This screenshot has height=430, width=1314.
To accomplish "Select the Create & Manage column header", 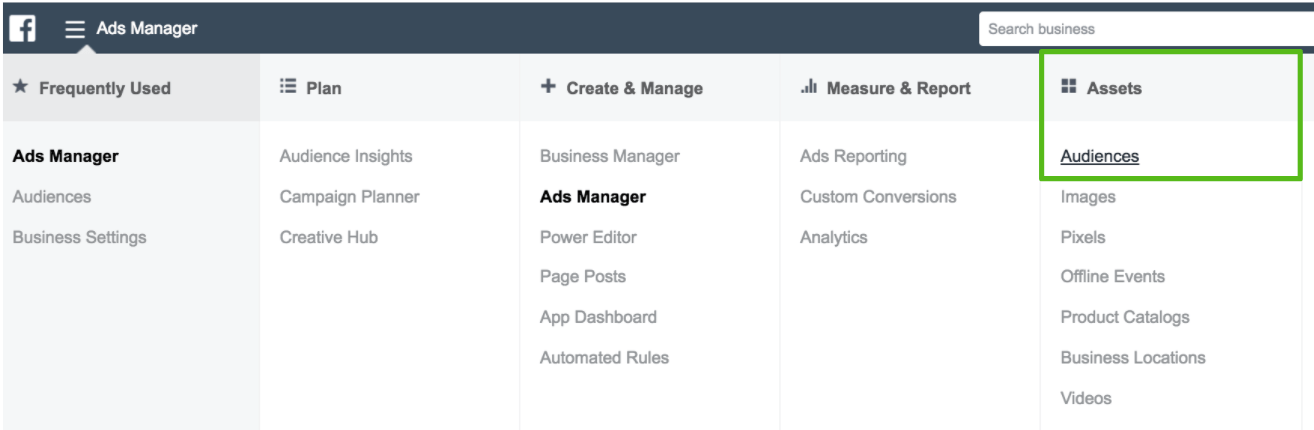I will [x=650, y=88].
